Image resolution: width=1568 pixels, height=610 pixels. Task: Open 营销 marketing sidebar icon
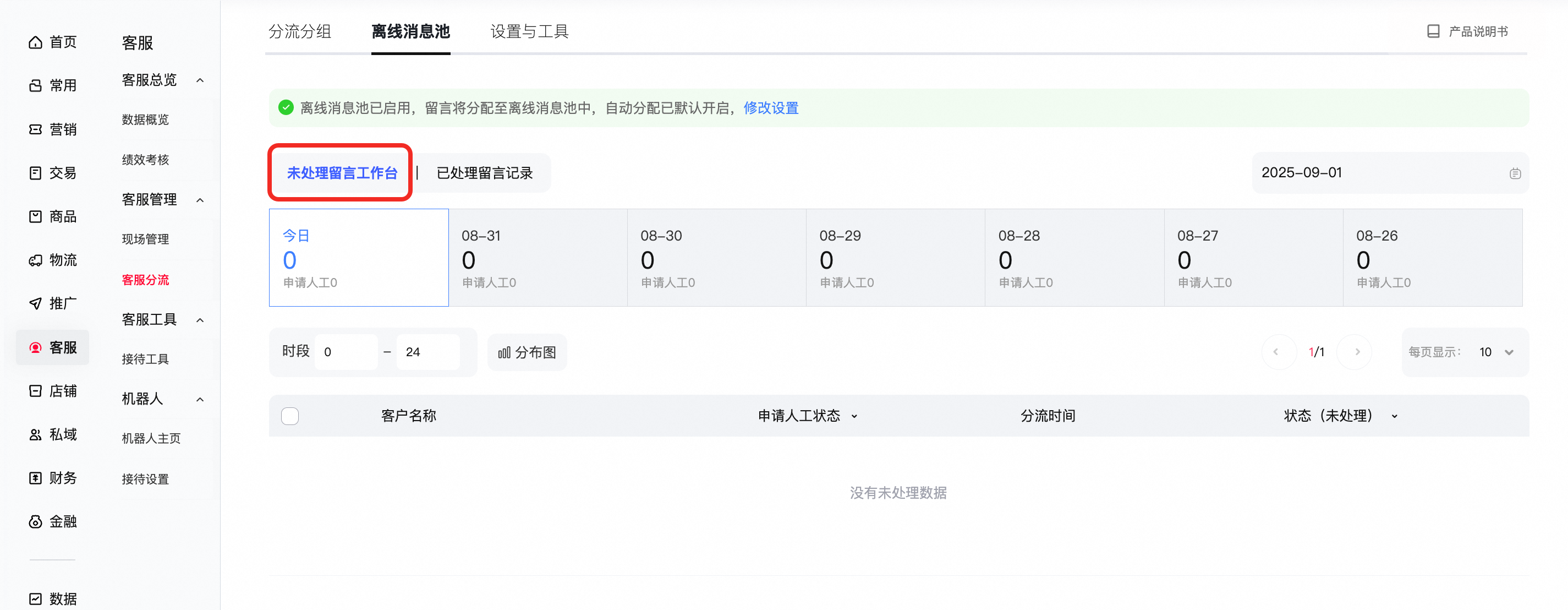click(x=36, y=129)
